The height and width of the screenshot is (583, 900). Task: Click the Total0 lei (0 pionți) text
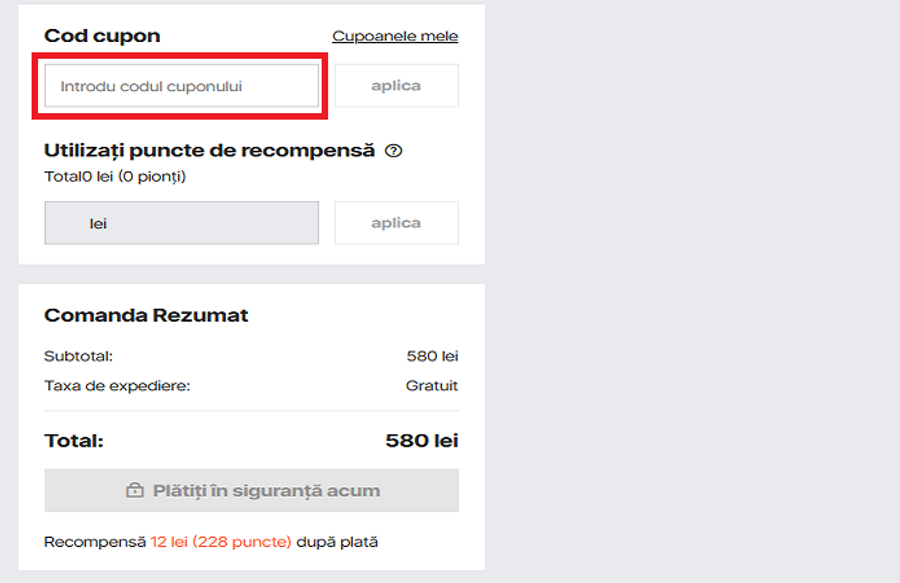pos(115,177)
